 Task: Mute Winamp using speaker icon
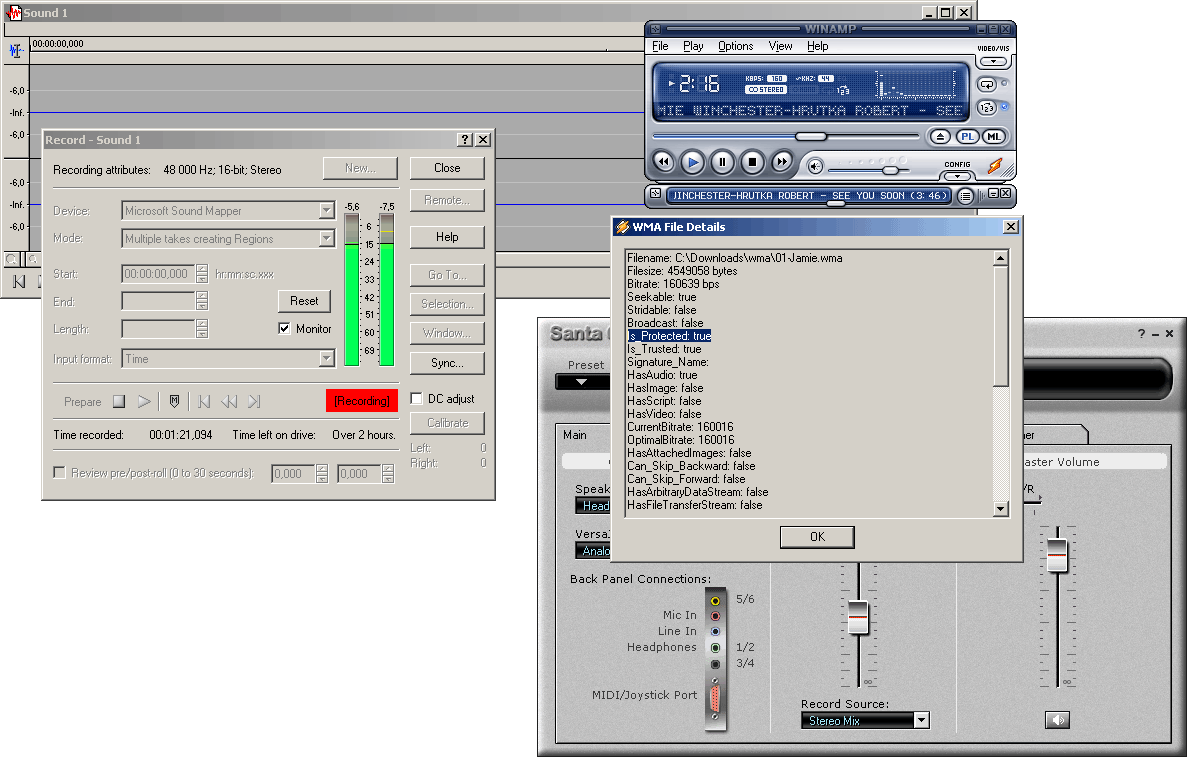(815, 166)
